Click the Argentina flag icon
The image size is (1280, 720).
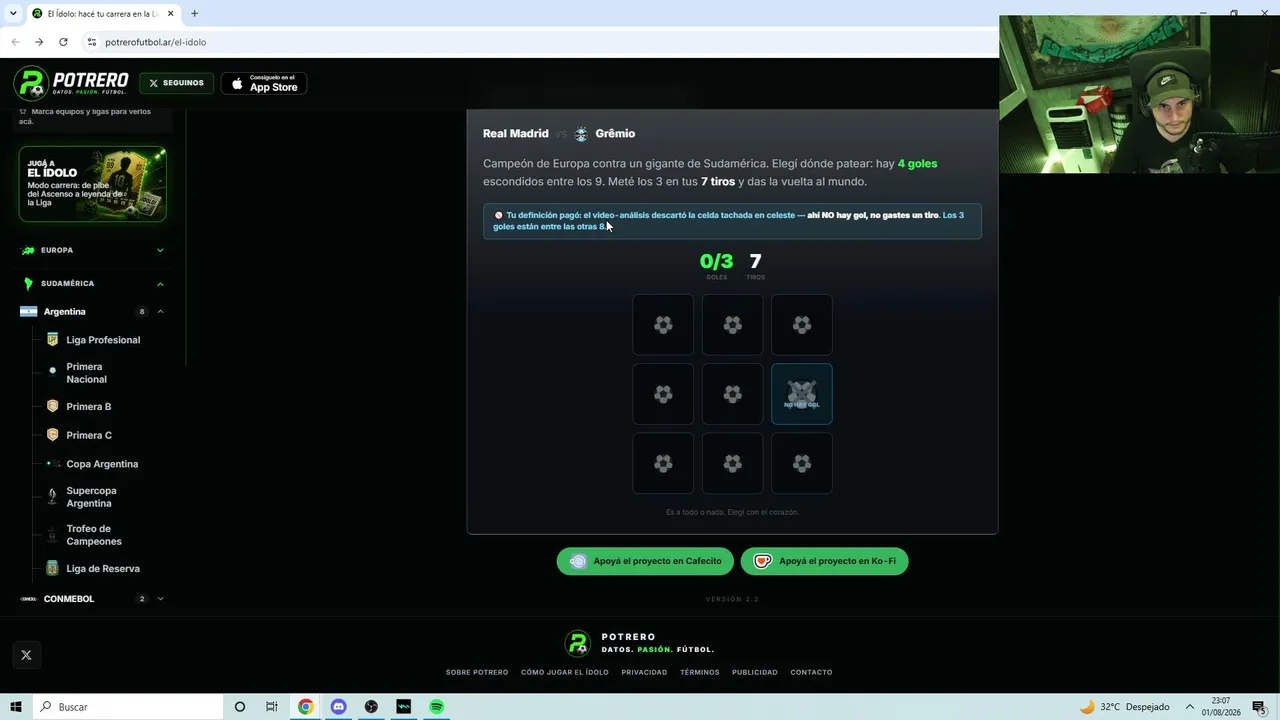(x=28, y=312)
